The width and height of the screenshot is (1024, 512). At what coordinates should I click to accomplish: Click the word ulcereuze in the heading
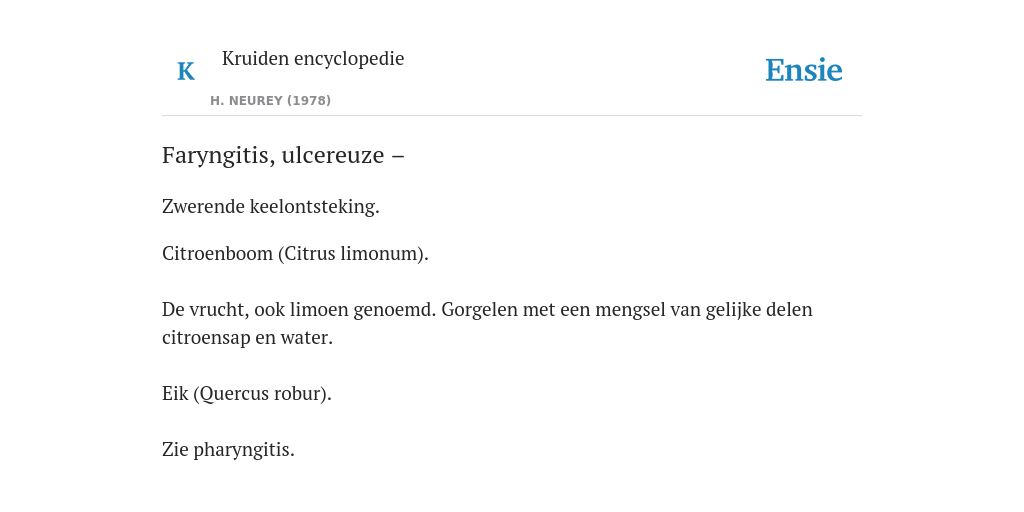pos(332,155)
